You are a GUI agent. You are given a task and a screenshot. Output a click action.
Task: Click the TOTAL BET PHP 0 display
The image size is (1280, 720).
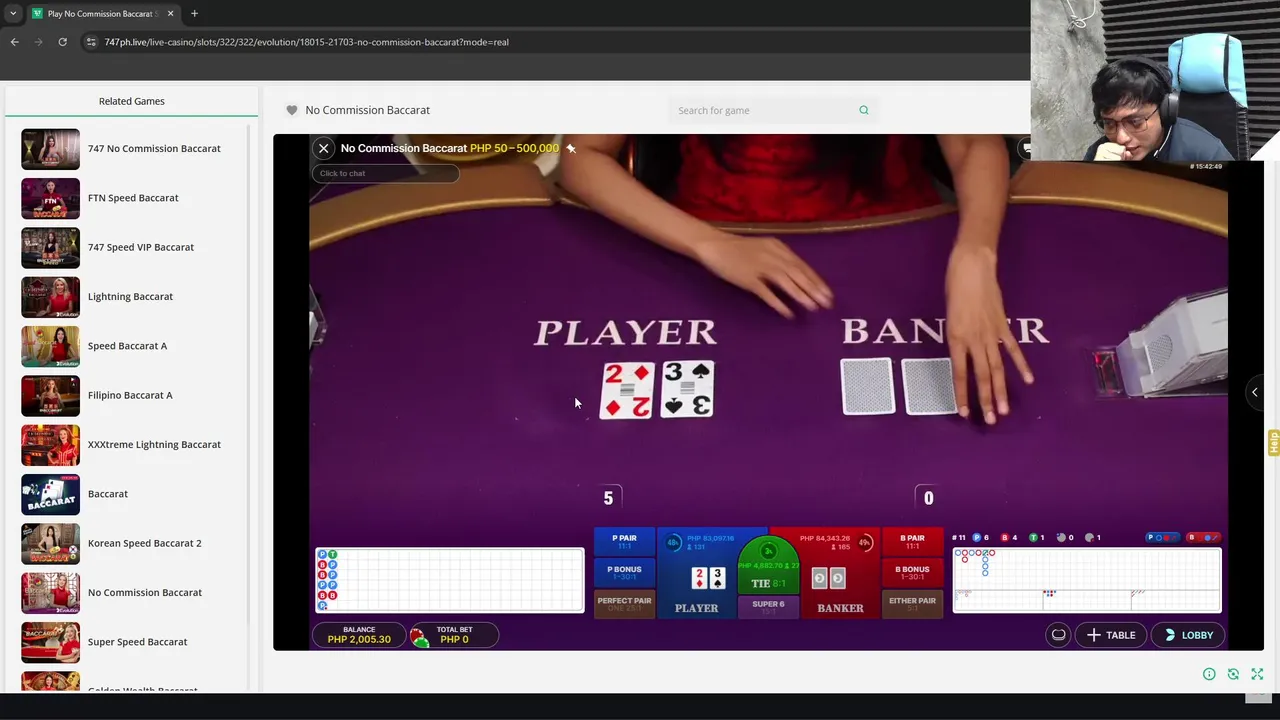[x=454, y=635]
